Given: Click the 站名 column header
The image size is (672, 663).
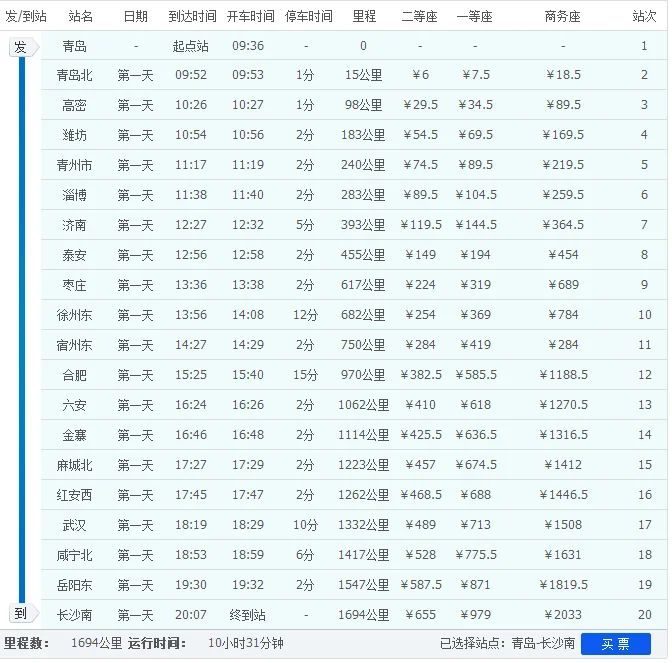Looking at the screenshot, I should (x=80, y=16).
